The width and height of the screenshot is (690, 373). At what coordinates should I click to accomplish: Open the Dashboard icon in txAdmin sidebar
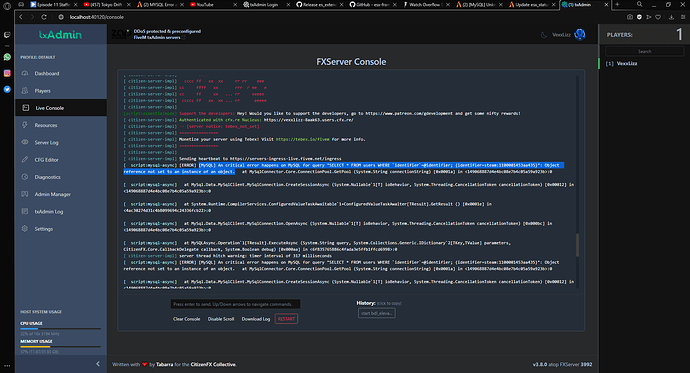tap(25, 73)
